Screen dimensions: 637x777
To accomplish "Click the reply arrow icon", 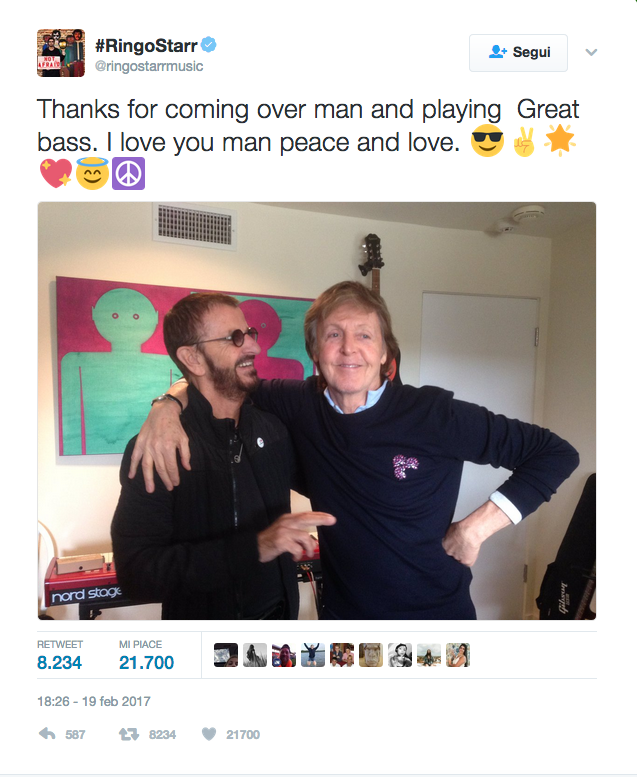I will click(47, 734).
